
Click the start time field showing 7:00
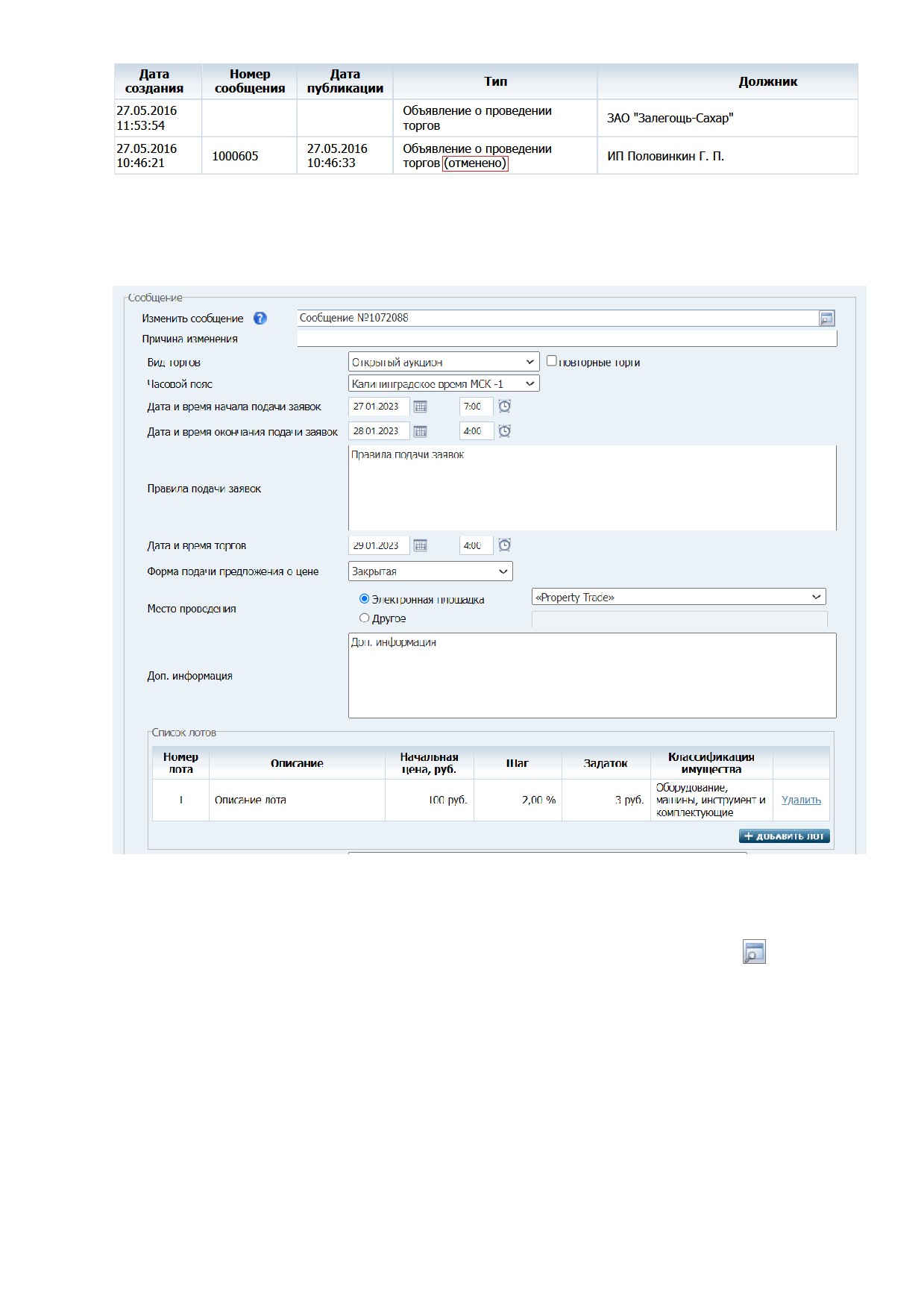pos(476,407)
